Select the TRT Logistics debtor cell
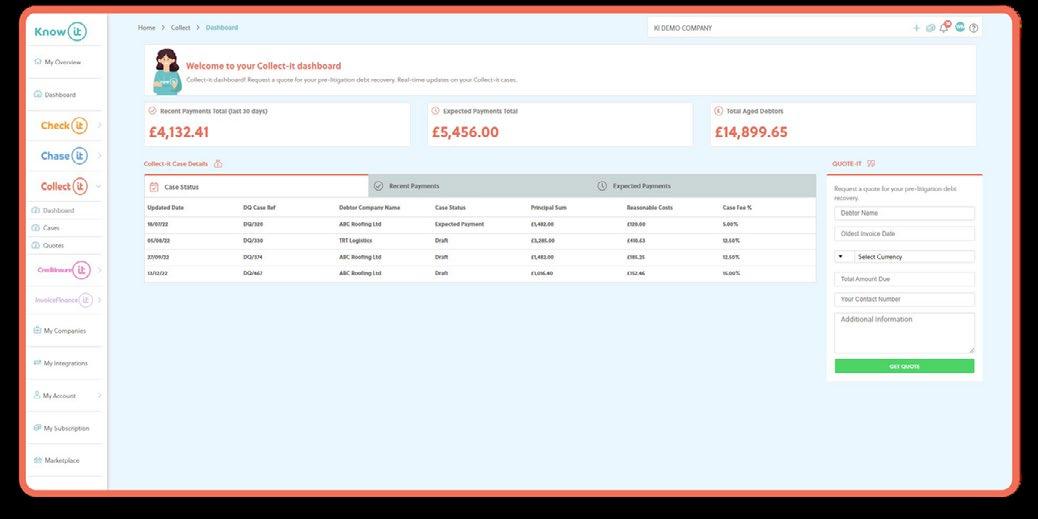This screenshot has height=519, width=1038. click(x=355, y=241)
